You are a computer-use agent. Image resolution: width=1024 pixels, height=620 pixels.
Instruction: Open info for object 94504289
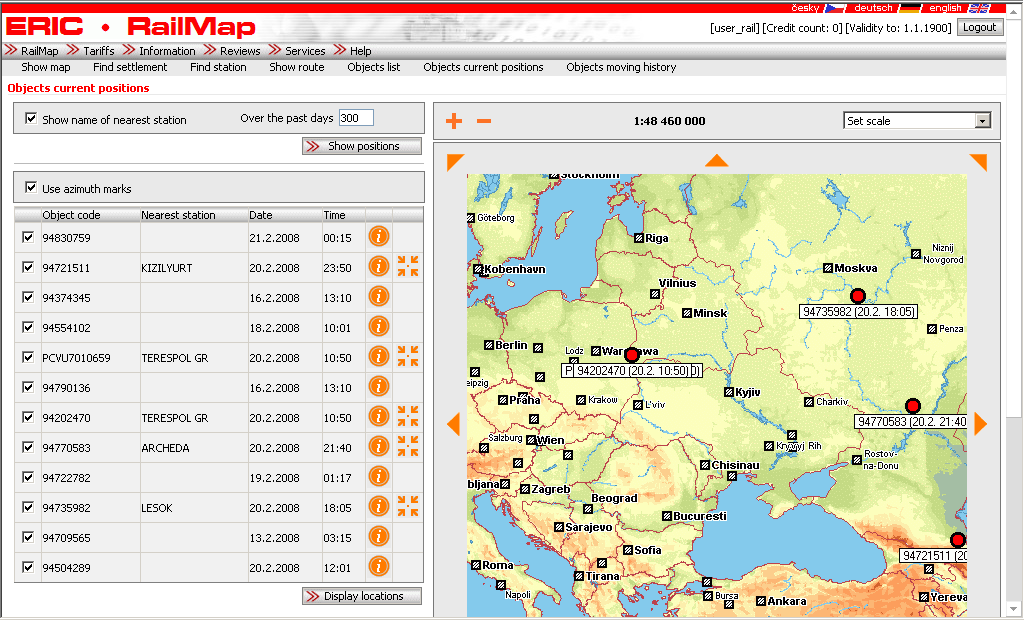click(x=379, y=566)
